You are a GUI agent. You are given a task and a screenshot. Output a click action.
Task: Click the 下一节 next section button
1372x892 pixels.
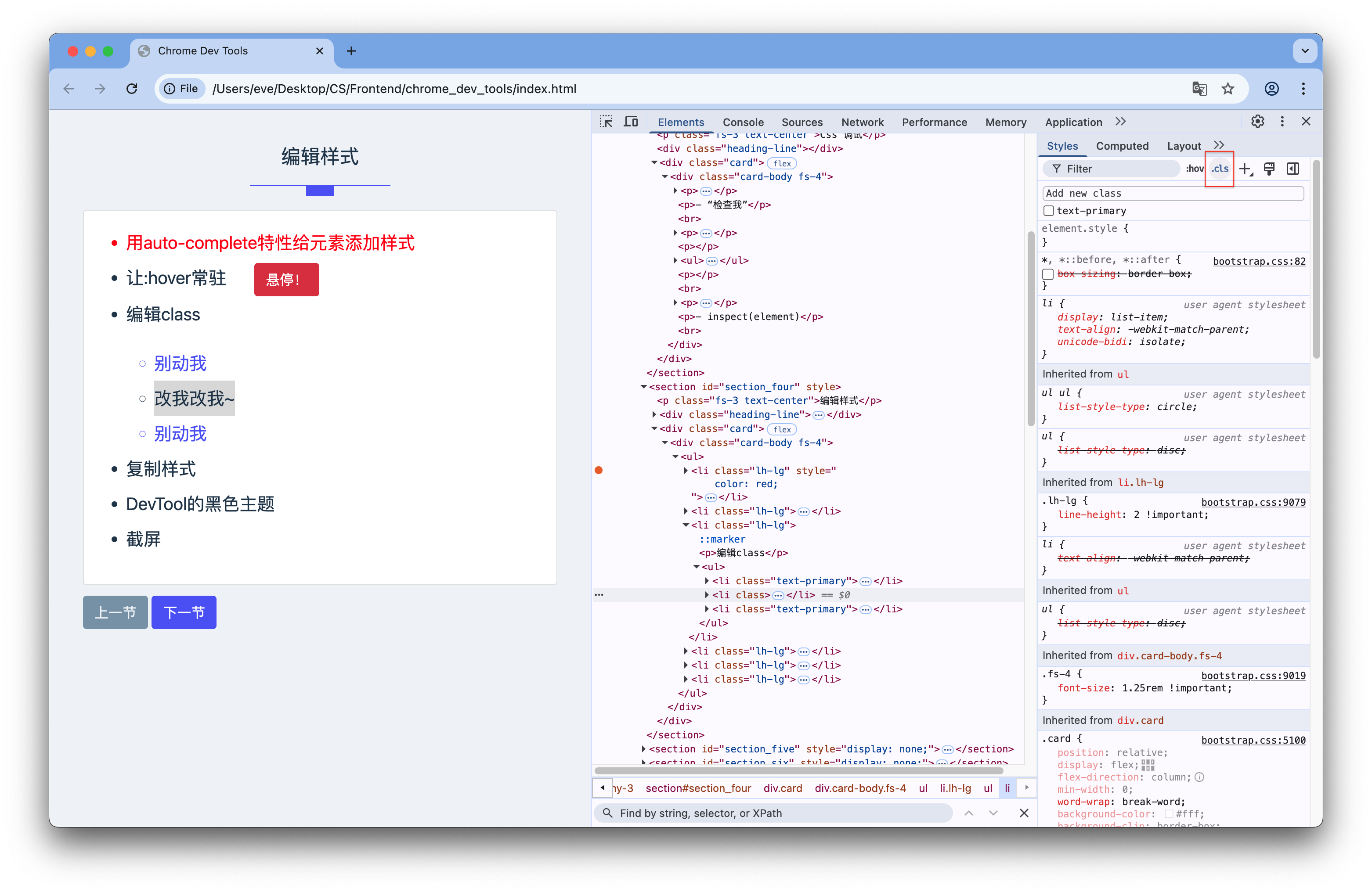coord(184,612)
